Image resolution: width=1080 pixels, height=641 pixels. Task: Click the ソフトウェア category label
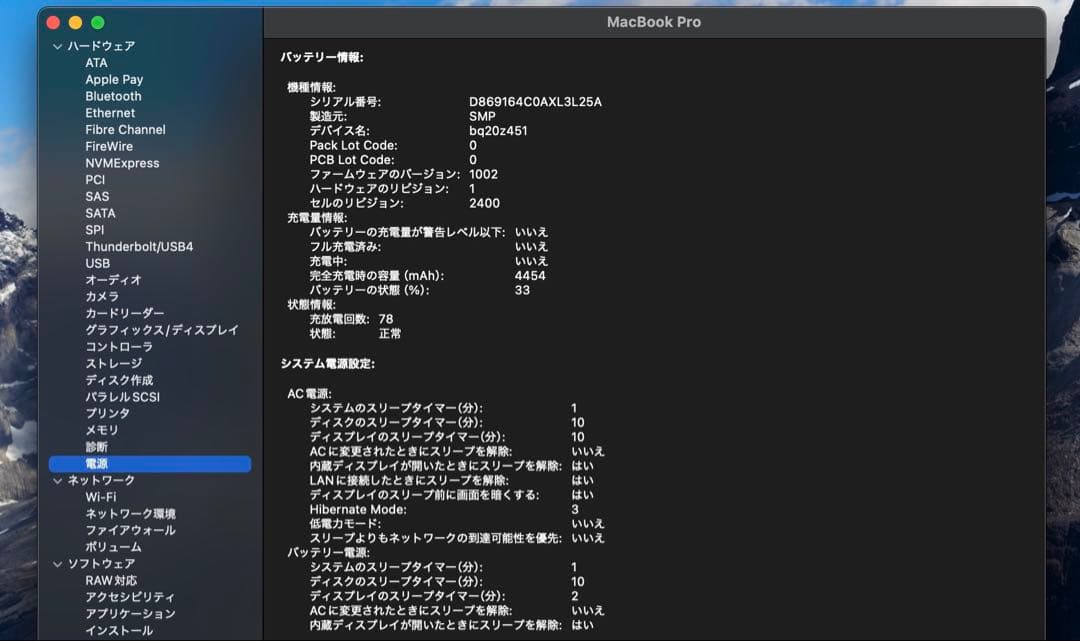point(101,564)
